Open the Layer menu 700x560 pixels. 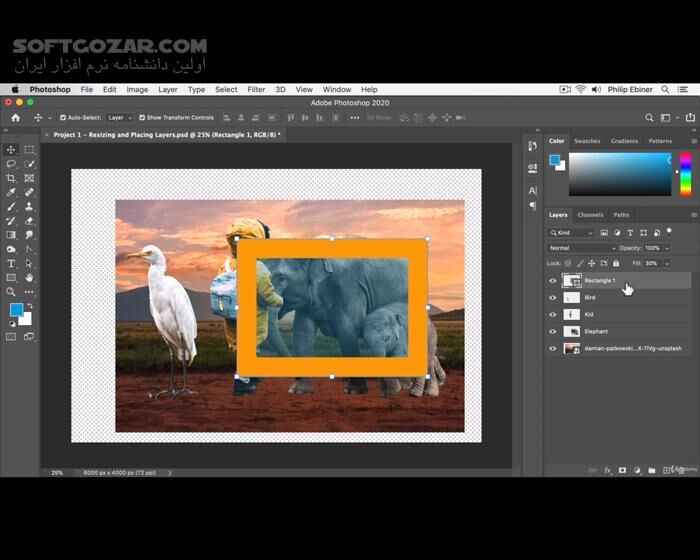tap(168, 89)
